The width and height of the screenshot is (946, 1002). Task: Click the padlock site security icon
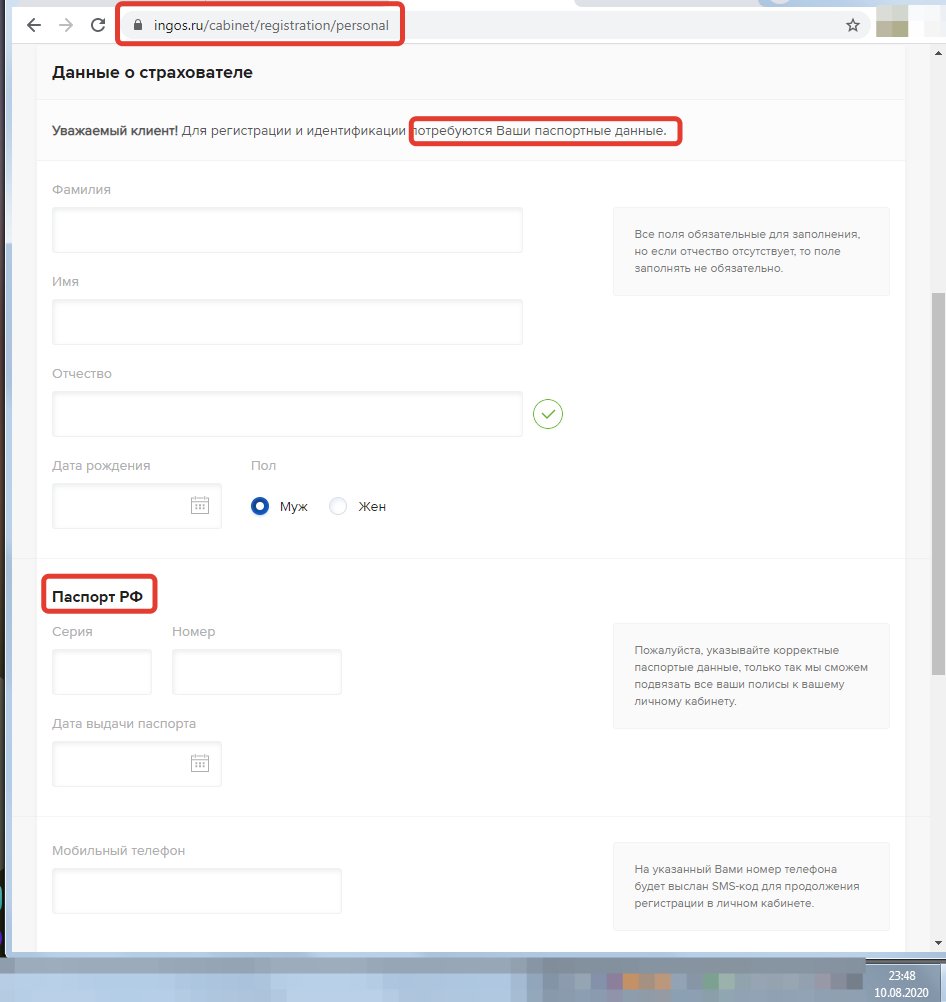(x=139, y=26)
